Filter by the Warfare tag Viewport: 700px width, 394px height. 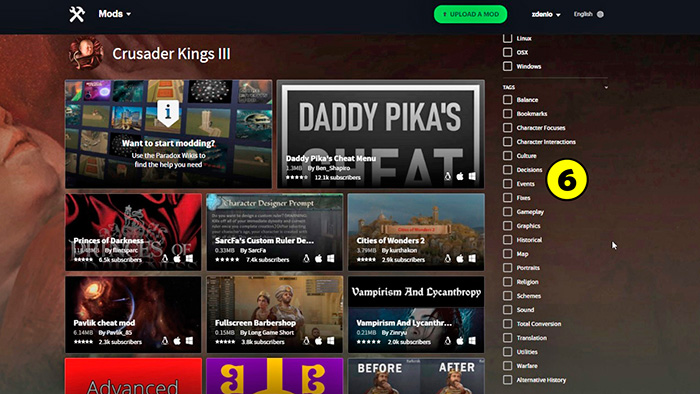pos(508,365)
